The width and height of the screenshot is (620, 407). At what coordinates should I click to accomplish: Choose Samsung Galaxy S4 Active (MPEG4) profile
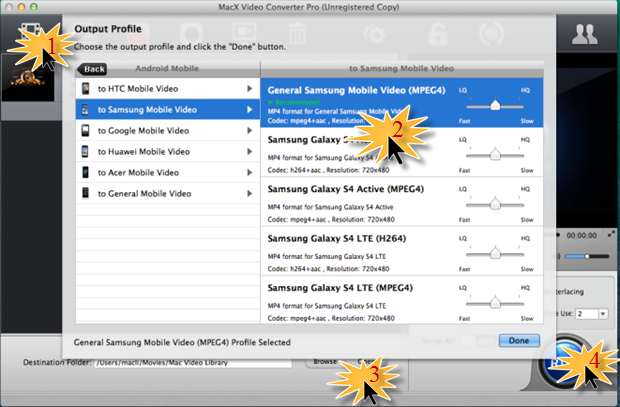(402, 202)
